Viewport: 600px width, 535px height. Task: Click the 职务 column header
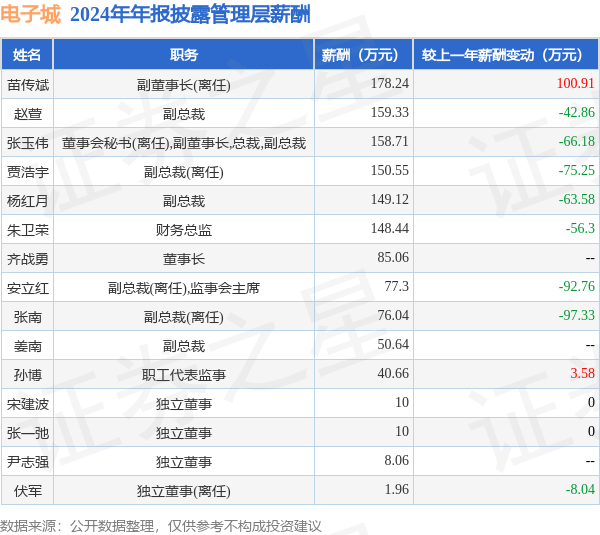pos(184,55)
